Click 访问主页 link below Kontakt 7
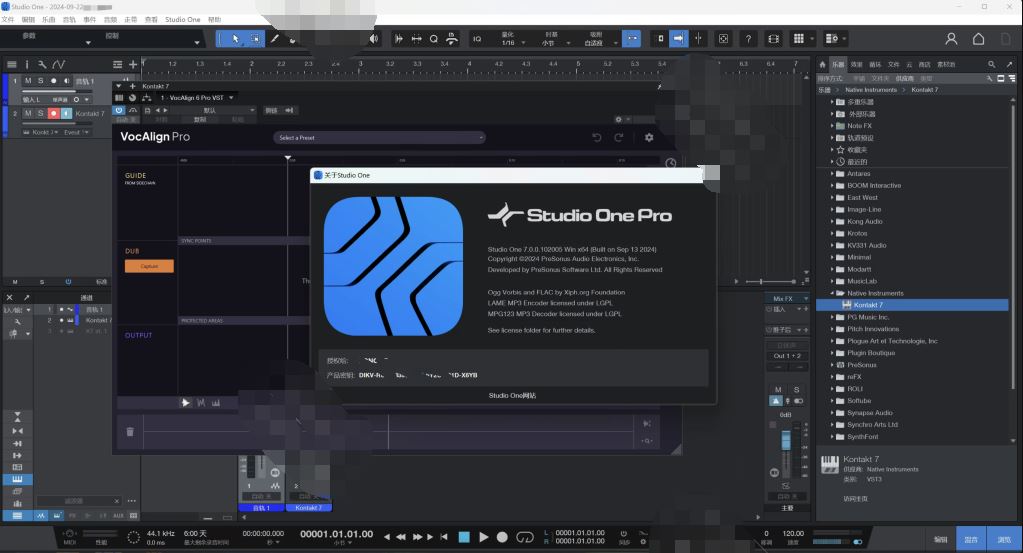This screenshot has height=553, width=1023. (855, 499)
